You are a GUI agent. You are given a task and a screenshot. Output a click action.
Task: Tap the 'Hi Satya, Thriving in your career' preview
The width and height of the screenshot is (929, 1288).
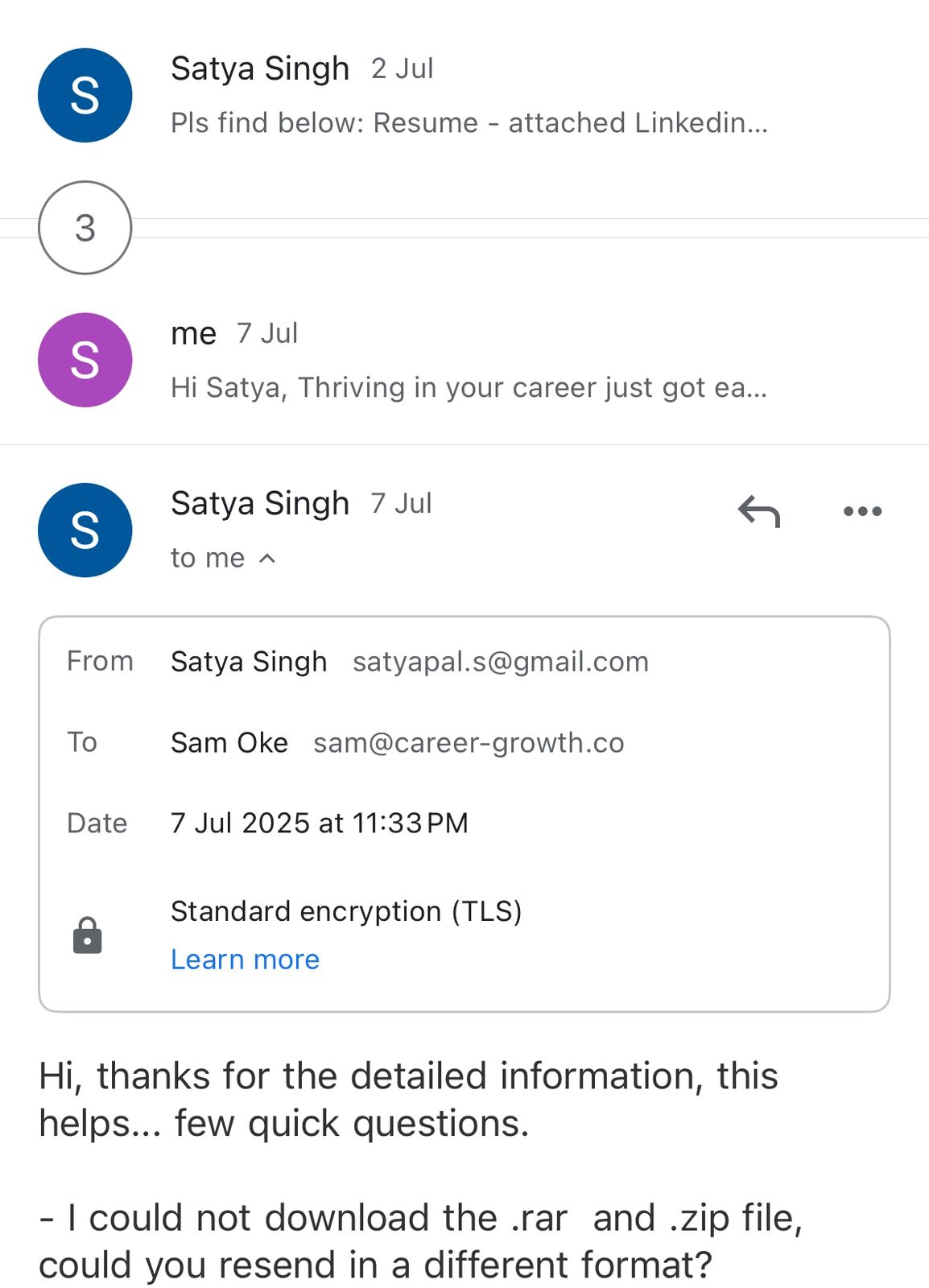pos(469,388)
